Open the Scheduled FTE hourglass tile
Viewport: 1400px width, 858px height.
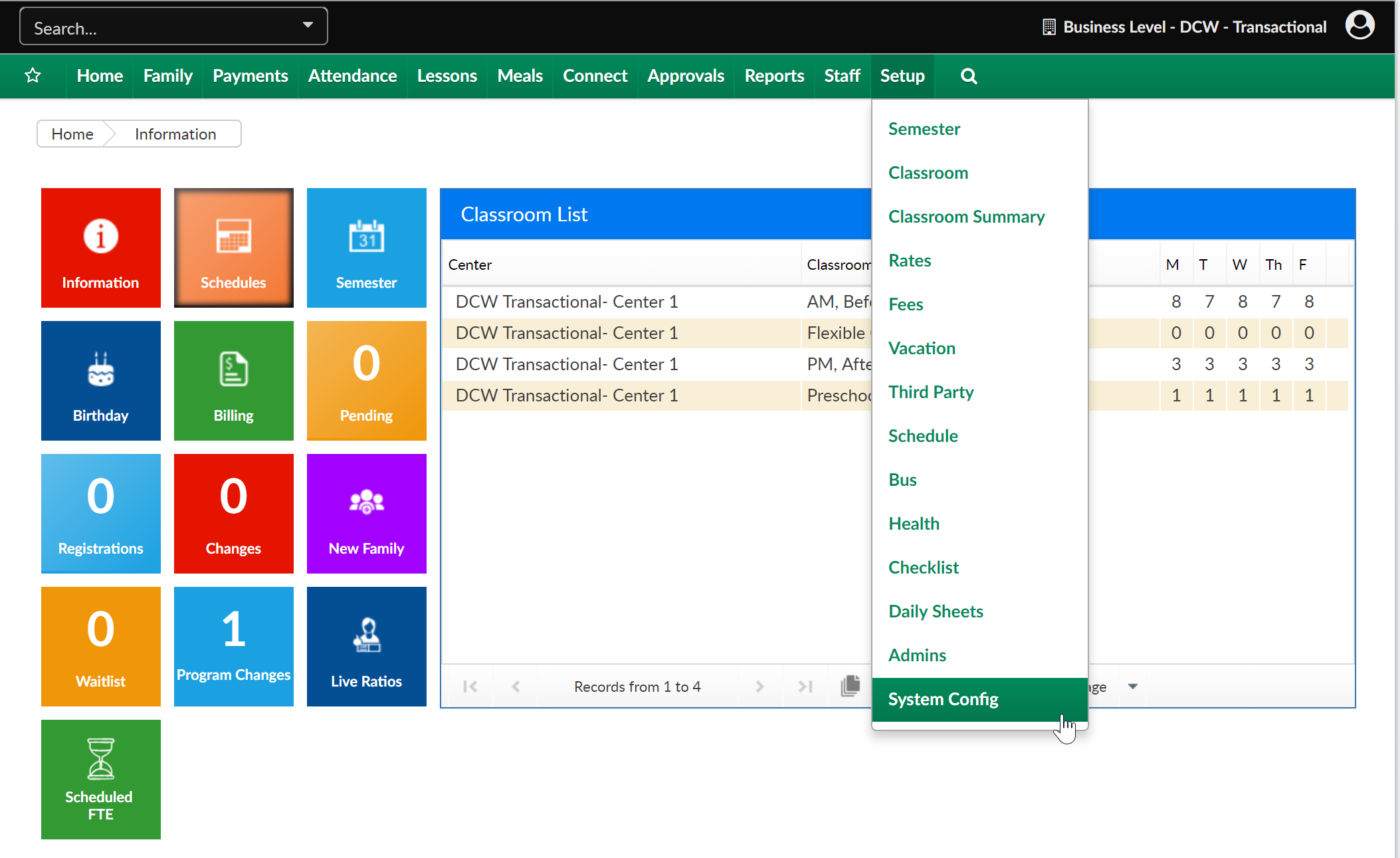point(100,779)
